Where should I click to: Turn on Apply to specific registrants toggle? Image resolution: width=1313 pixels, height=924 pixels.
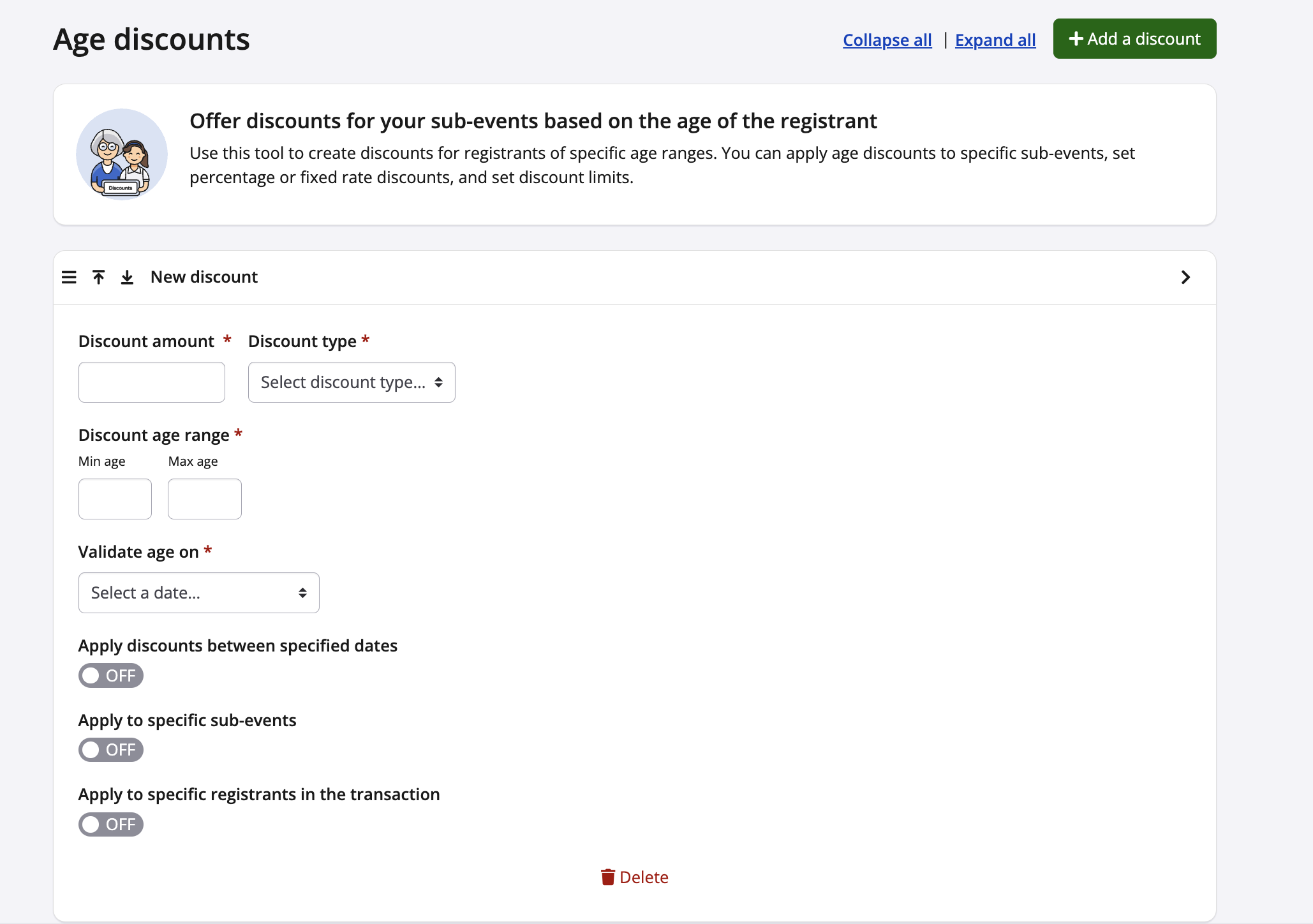(110, 824)
